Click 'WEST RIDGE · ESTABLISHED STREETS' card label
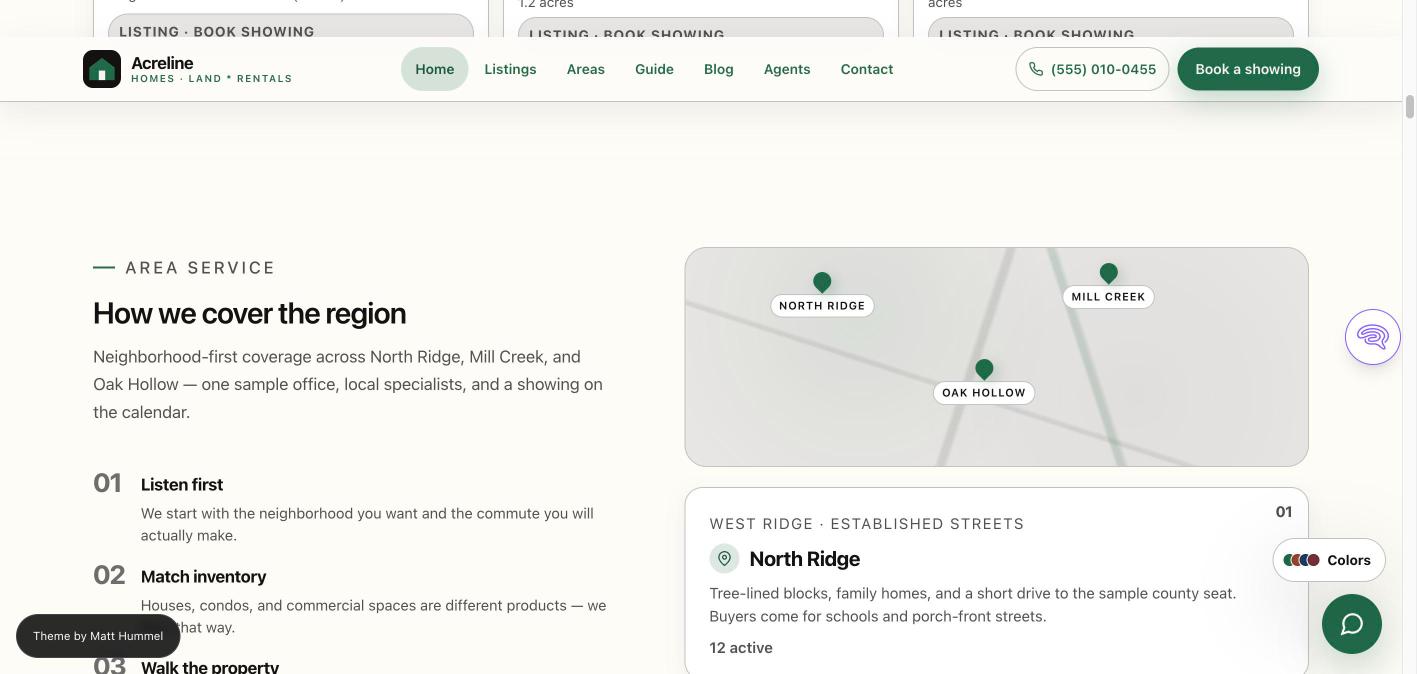This screenshot has width=1417, height=674. coord(867,524)
